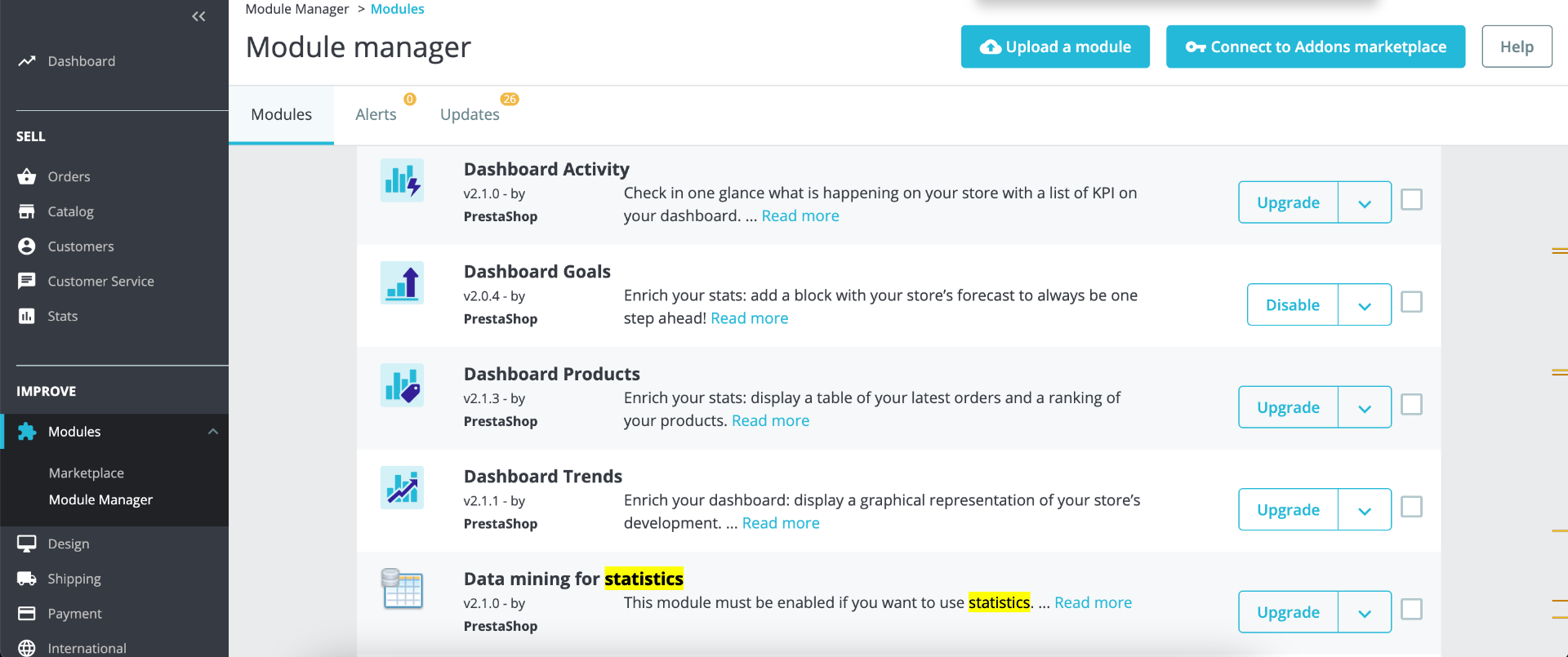Viewport: 1568px width, 657px height.
Task: Select the Dashboard Goals module checkbox
Action: (x=1411, y=302)
